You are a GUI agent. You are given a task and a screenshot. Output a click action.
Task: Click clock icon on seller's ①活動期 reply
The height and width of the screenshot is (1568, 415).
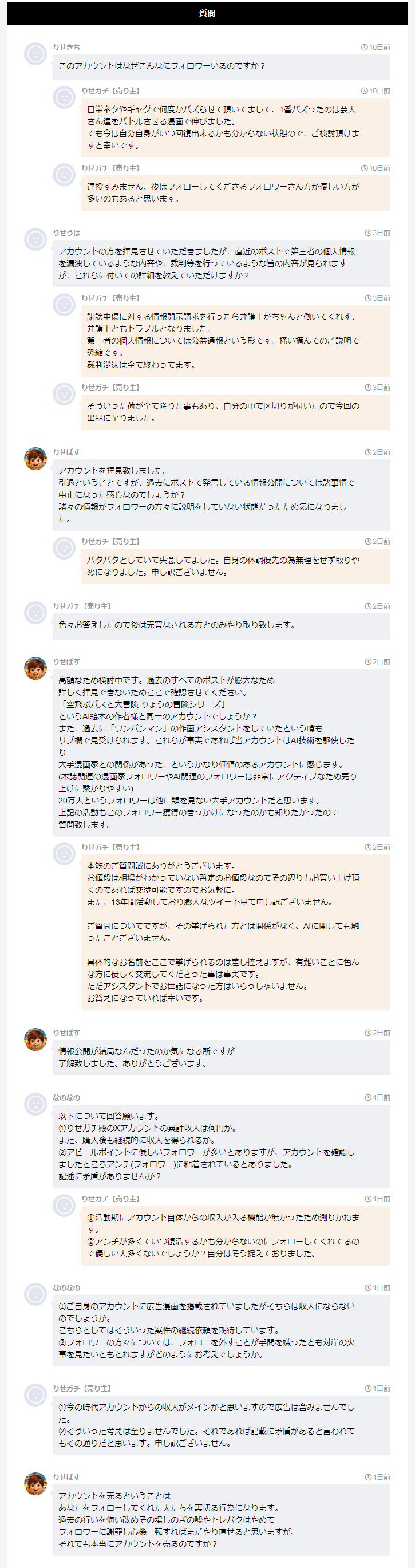click(367, 1199)
